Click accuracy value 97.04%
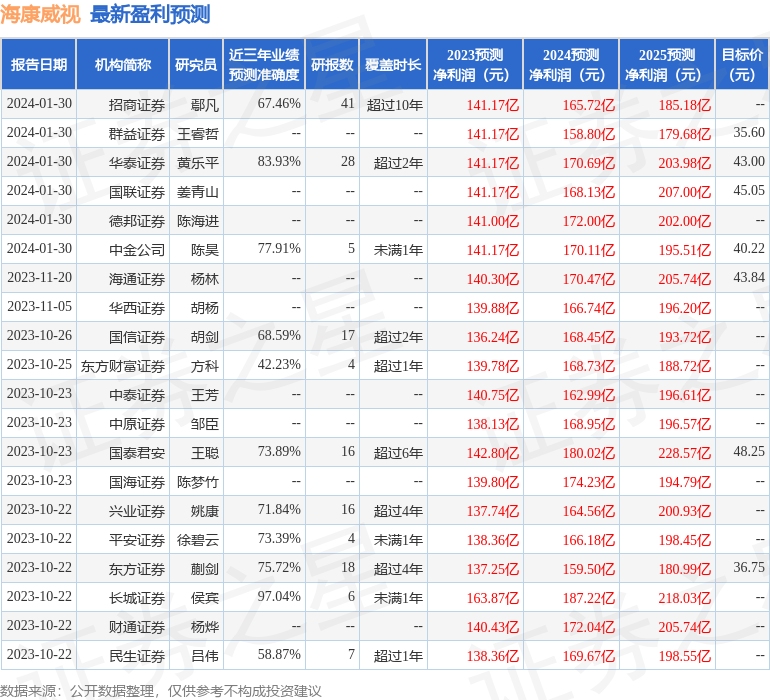 (x=279, y=596)
